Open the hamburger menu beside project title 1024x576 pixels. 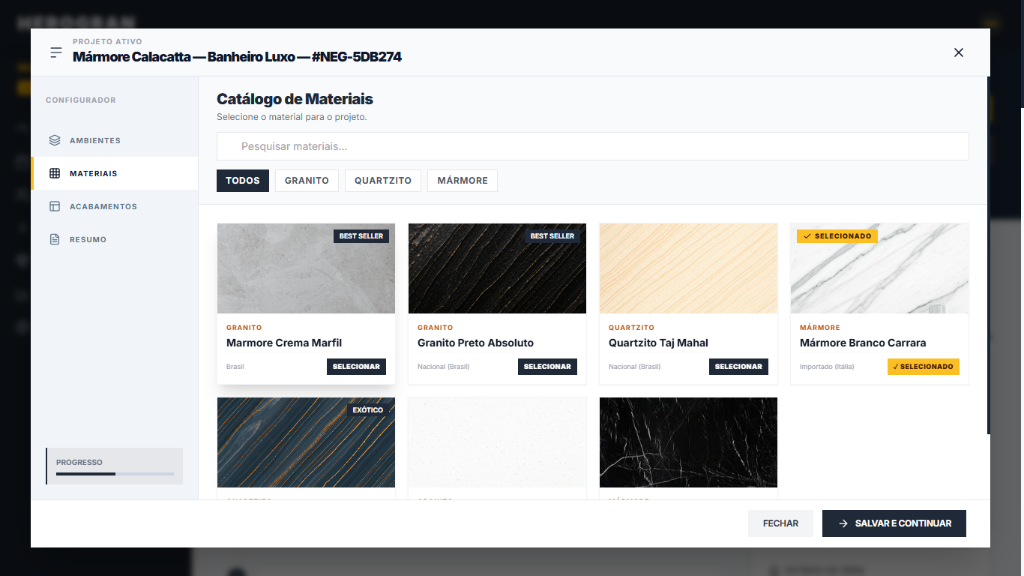pyautogui.click(x=56, y=52)
